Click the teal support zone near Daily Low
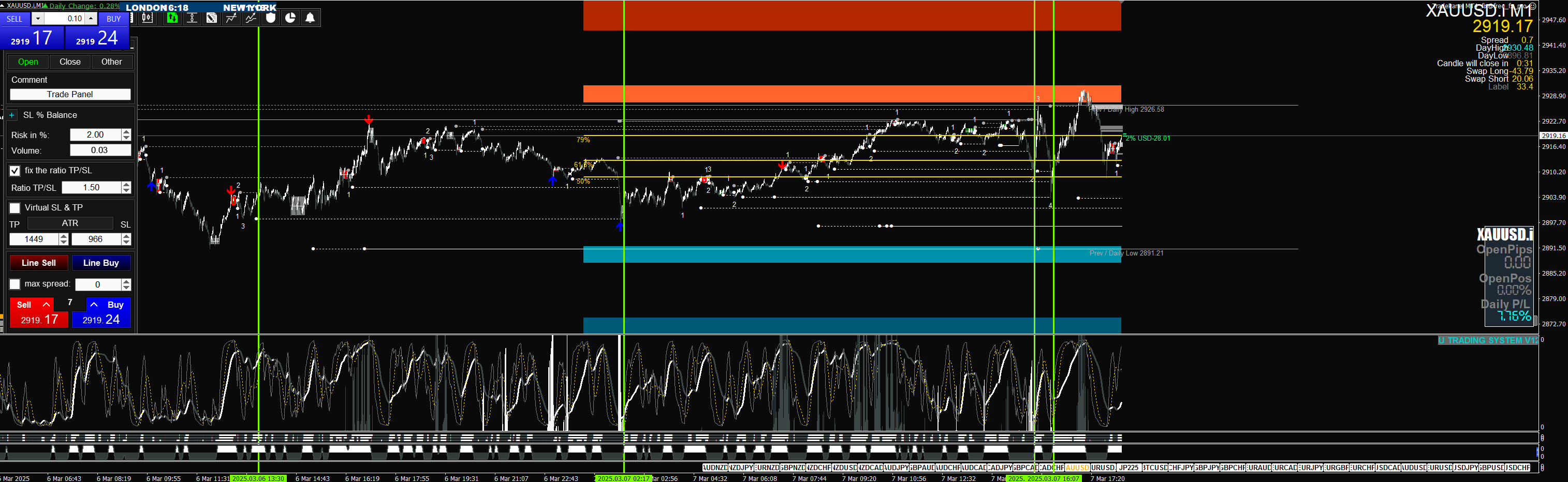The width and height of the screenshot is (1568, 482). pos(852,254)
